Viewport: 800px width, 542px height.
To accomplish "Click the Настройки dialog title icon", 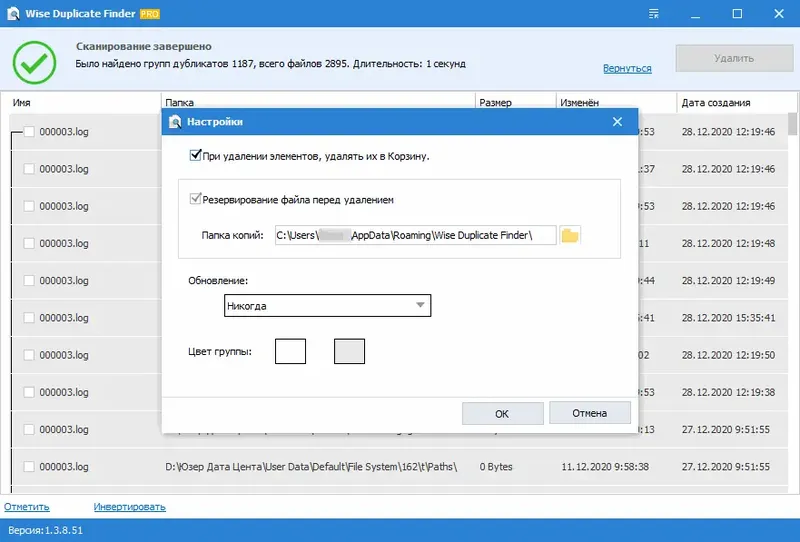I will click(x=175, y=122).
